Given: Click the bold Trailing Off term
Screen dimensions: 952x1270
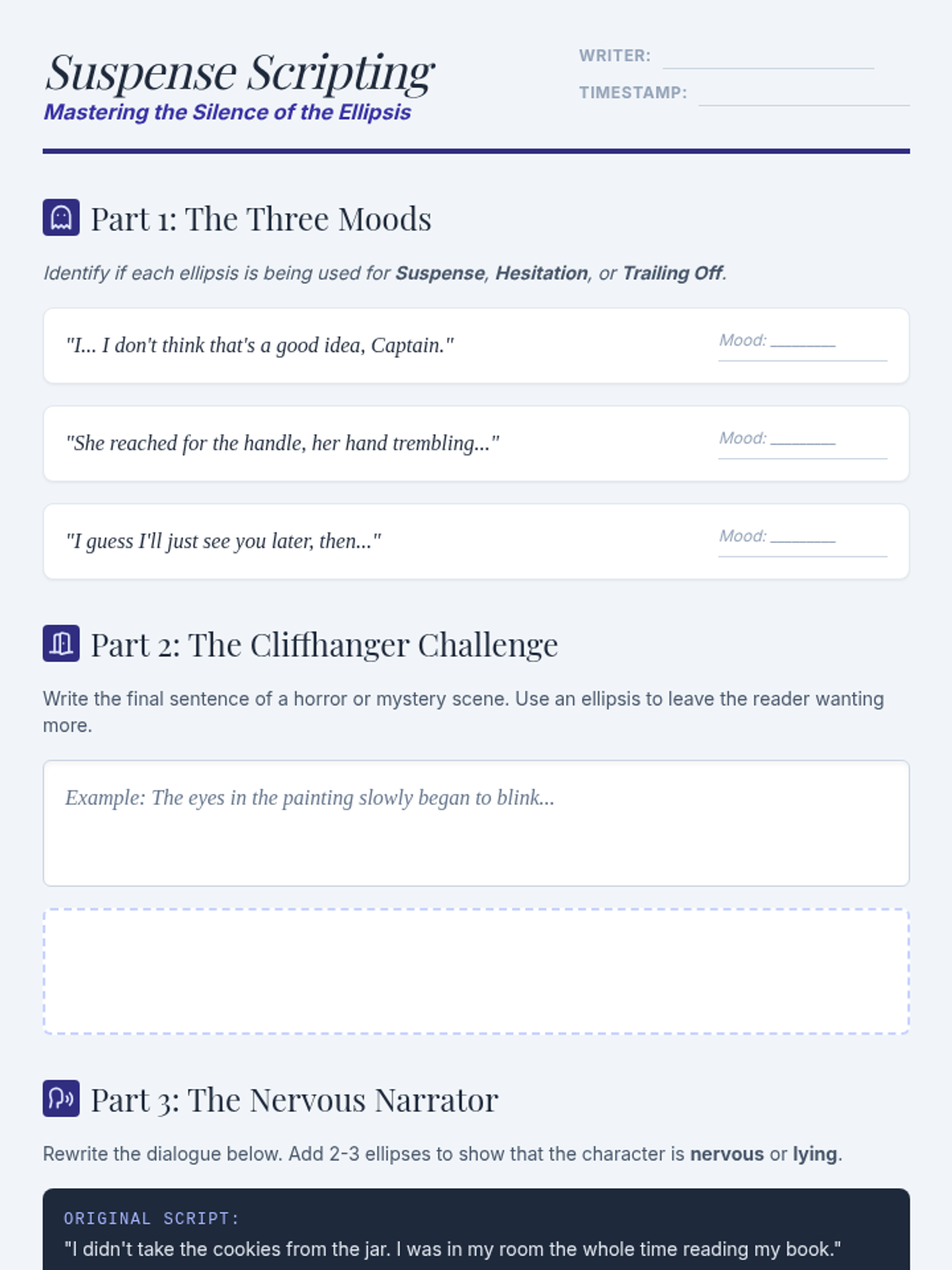Looking at the screenshot, I should [x=672, y=273].
